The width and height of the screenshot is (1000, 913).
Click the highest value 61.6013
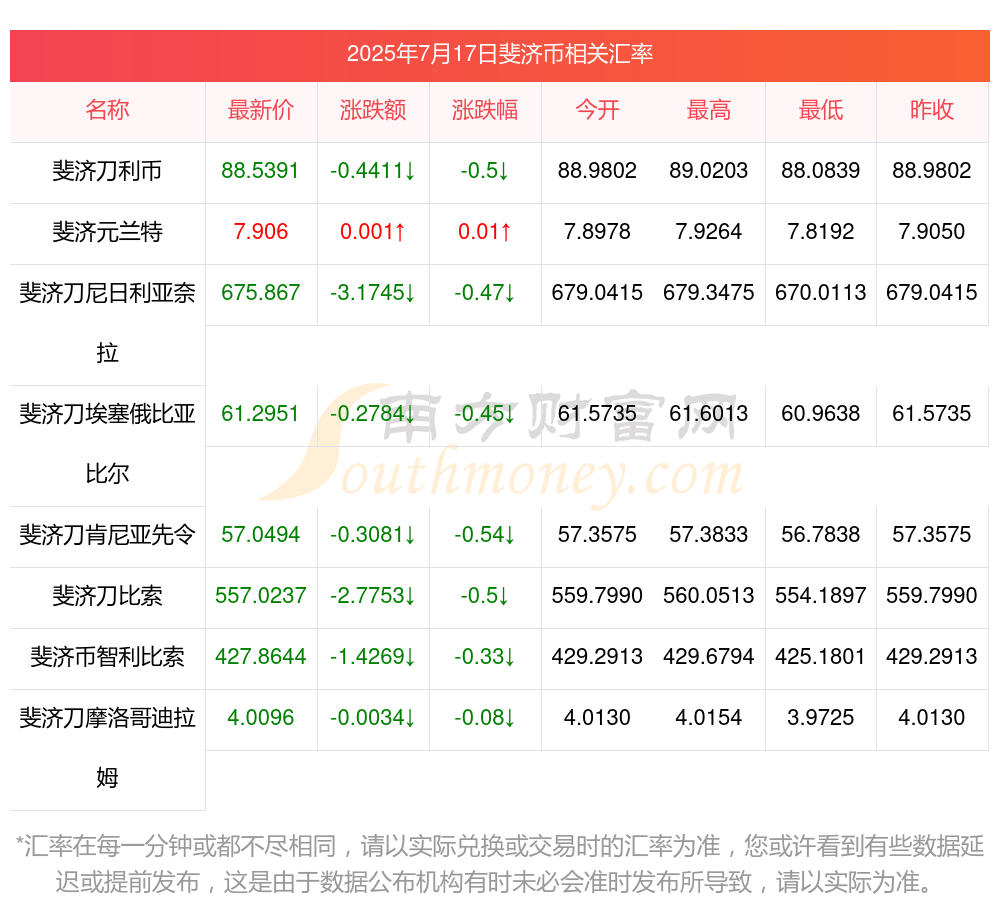[x=709, y=414]
